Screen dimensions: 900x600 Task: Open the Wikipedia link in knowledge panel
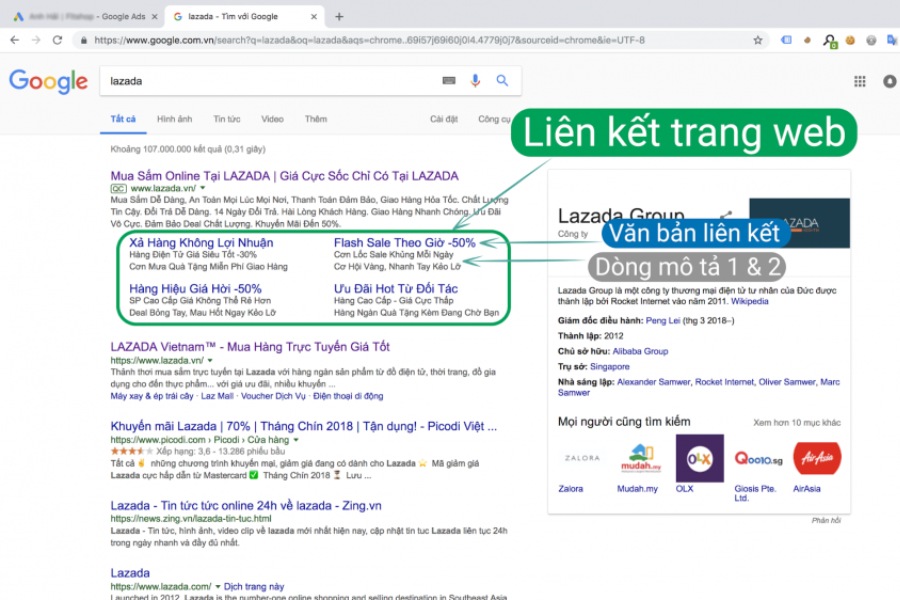pos(749,301)
